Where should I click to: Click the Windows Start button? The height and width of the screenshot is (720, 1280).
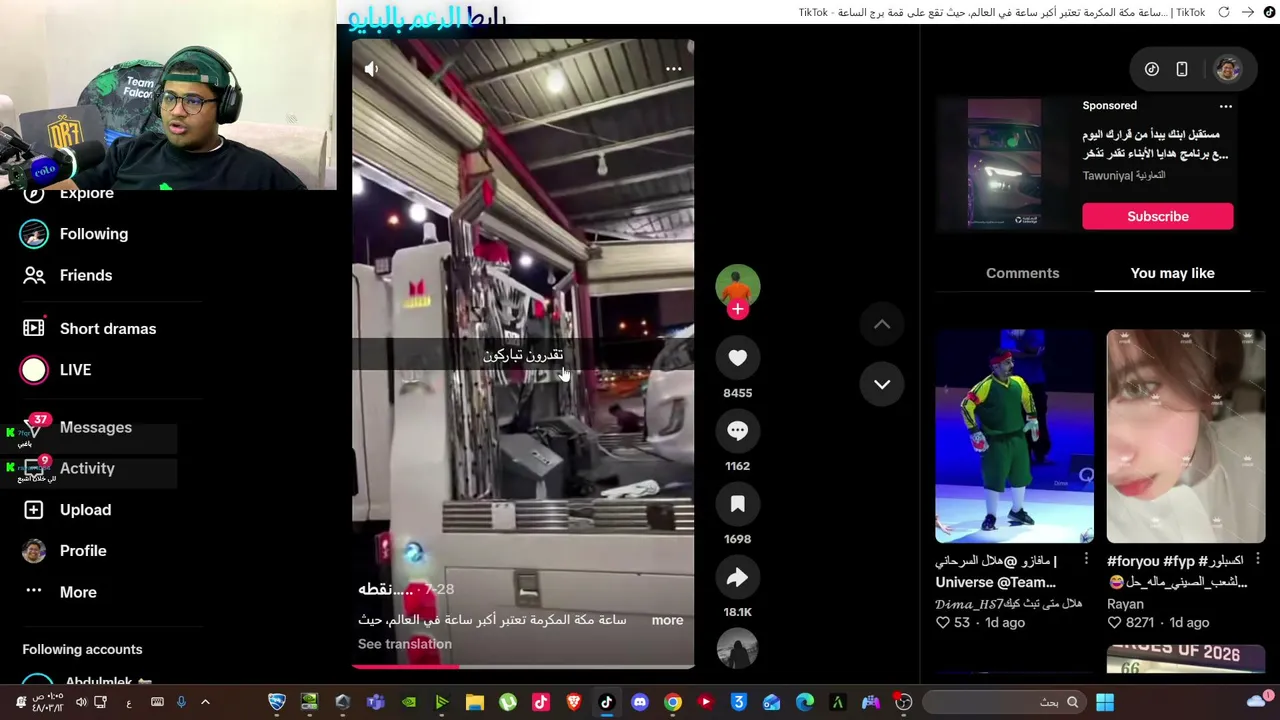[x=1105, y=702]
